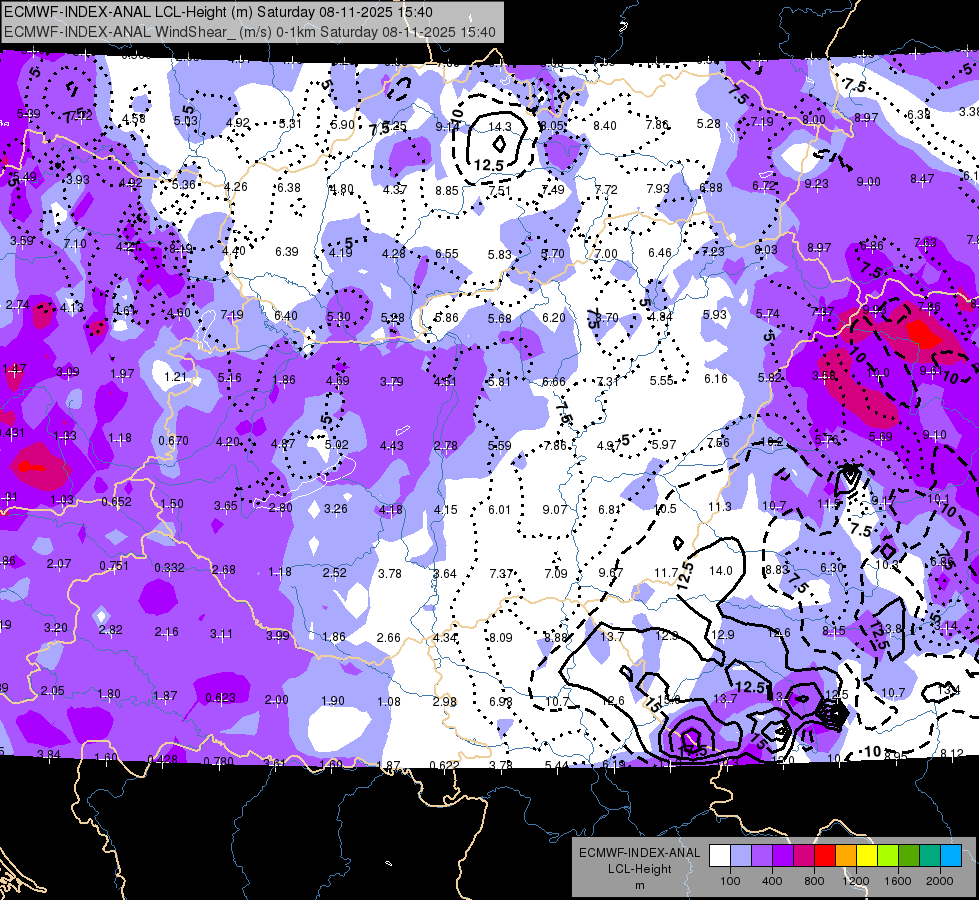
Task: Click the grid value 7.00
Action: (x=606, y=254)
